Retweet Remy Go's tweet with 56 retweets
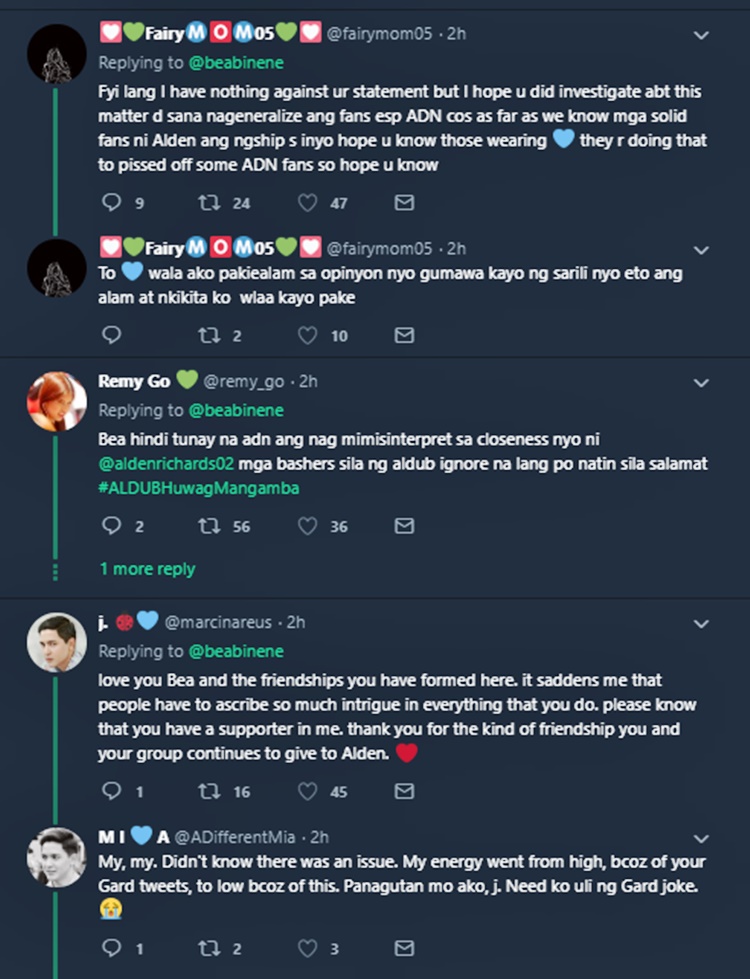The height and width of the screenshot is (979, 750). (x=211, y=526)
